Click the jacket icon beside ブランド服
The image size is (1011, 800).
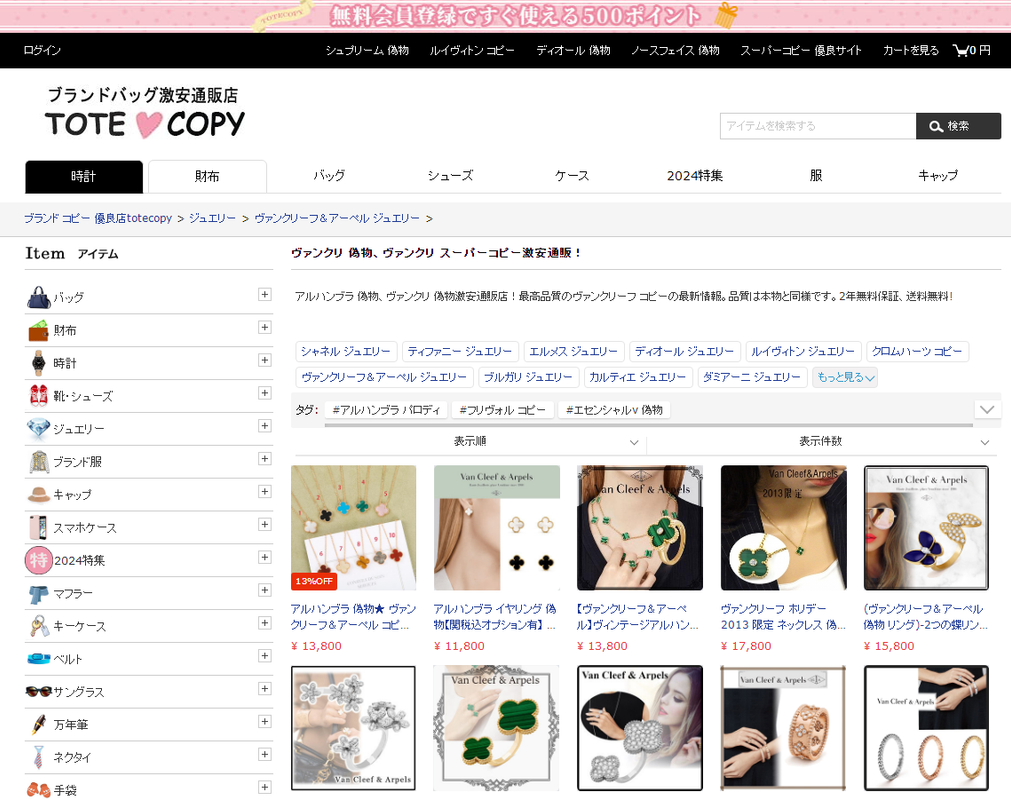click(39, 462)
